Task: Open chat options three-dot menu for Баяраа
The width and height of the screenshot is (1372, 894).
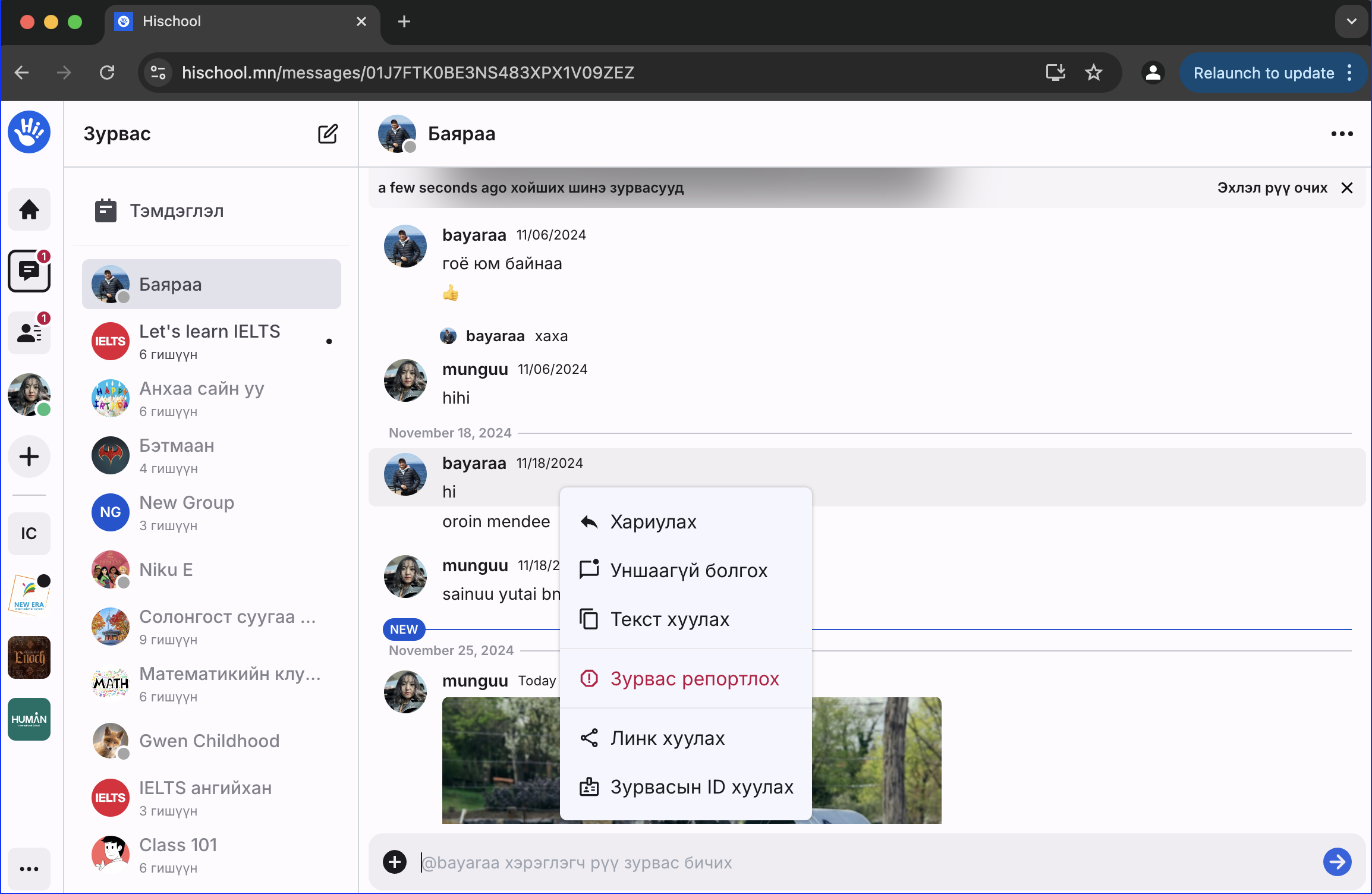Action: 1342,134
